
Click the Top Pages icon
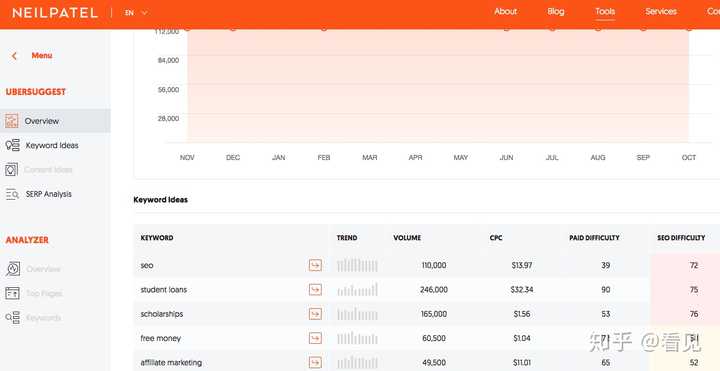[12, 293]
